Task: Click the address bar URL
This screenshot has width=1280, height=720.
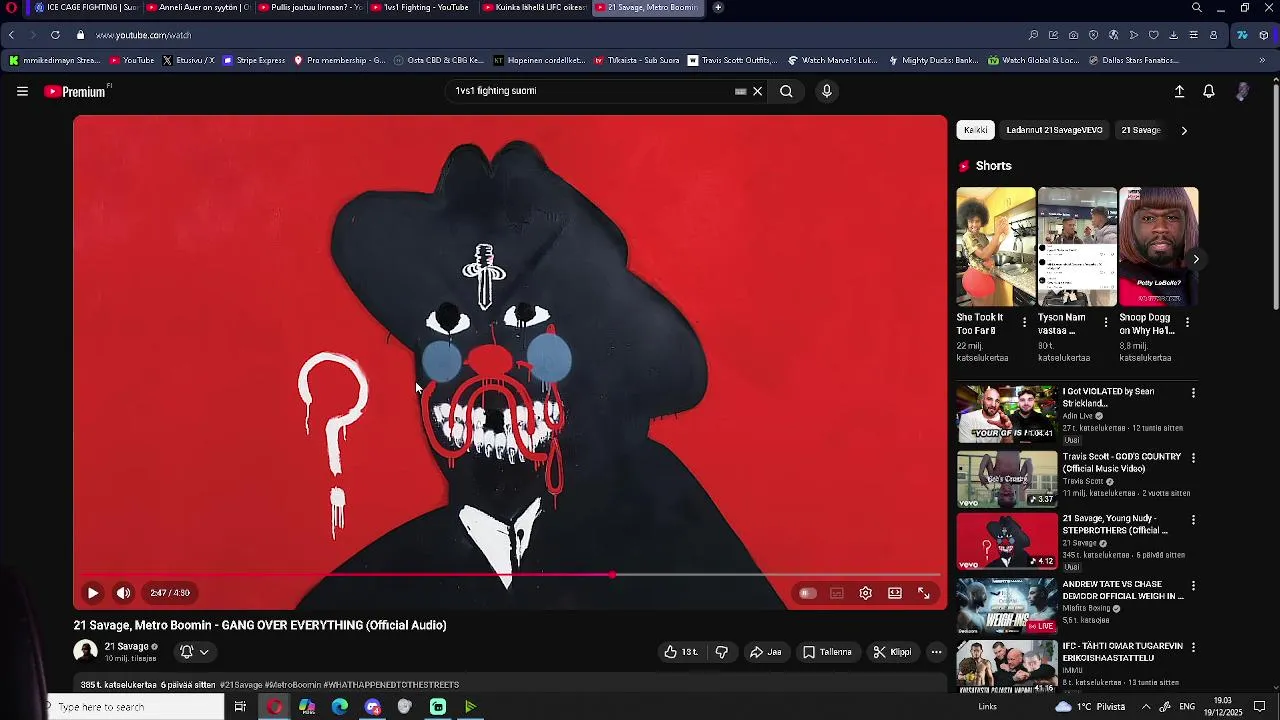Action: 143,35
